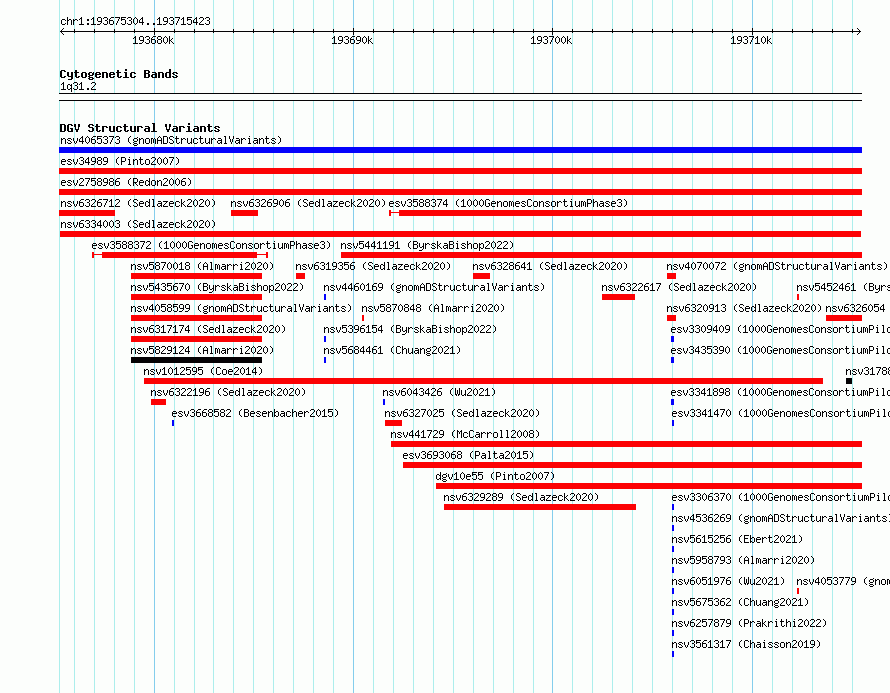Click nsv5675362 (Chuang2021) label

[x=740, y=602]
